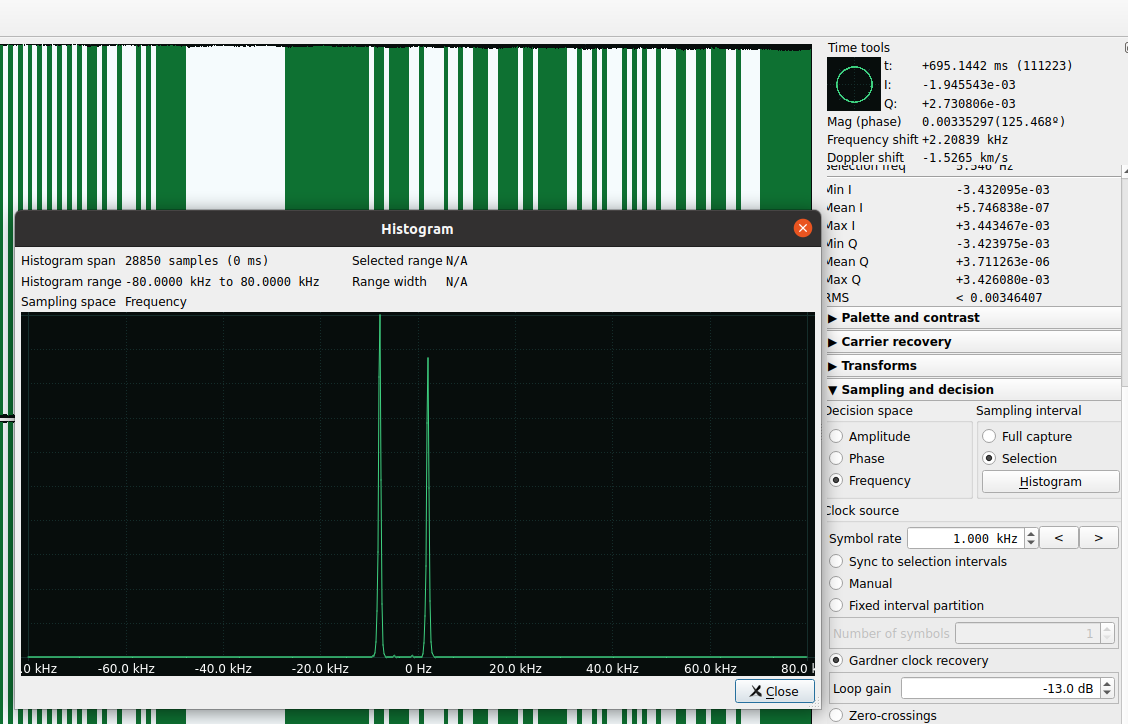The height and width of the screenshot is (724, 1128).
Task: Open the Histogram from Sampling interval
Action: (1050, 482)
